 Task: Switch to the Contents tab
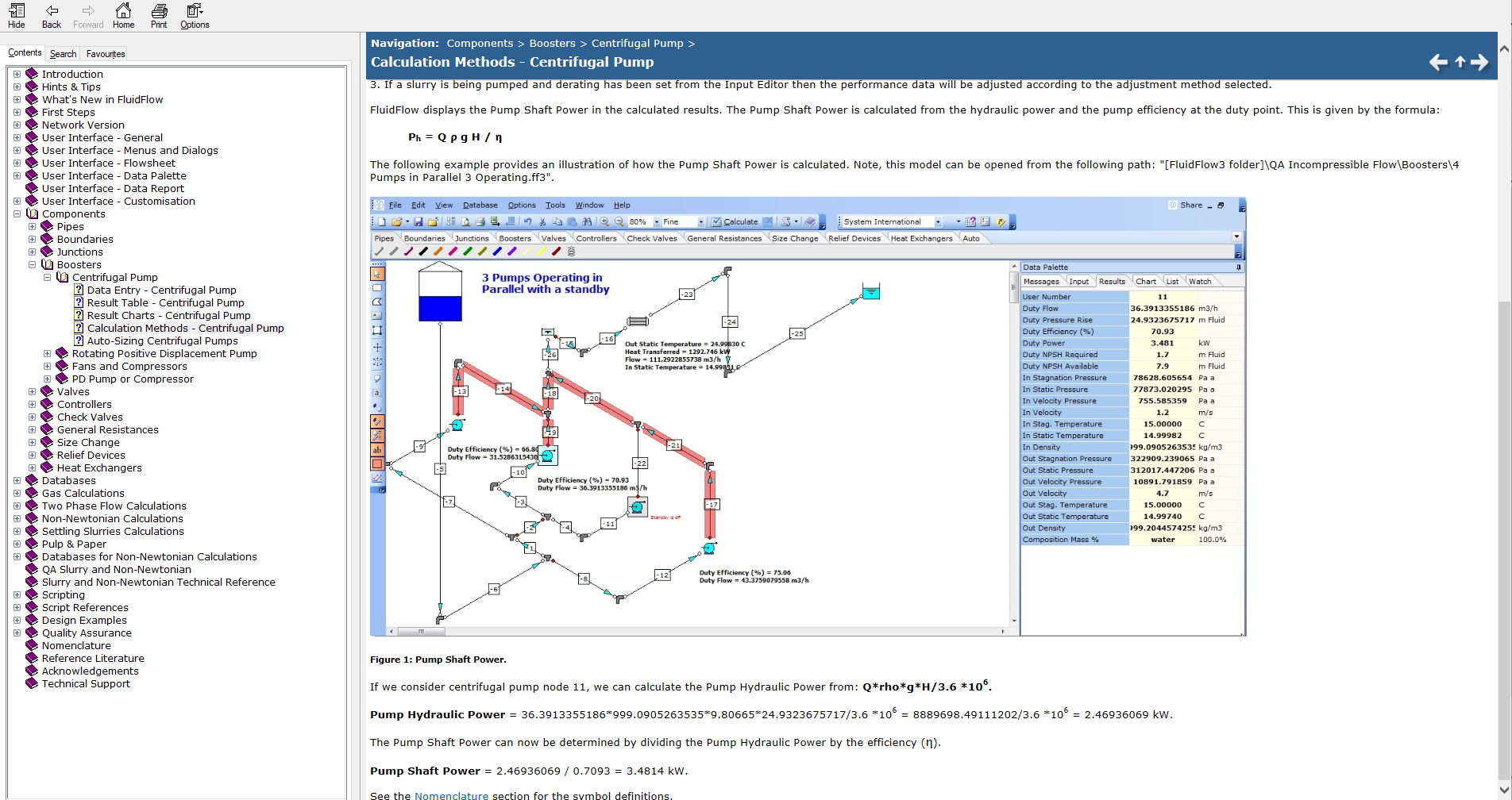(x=25, y=53)
